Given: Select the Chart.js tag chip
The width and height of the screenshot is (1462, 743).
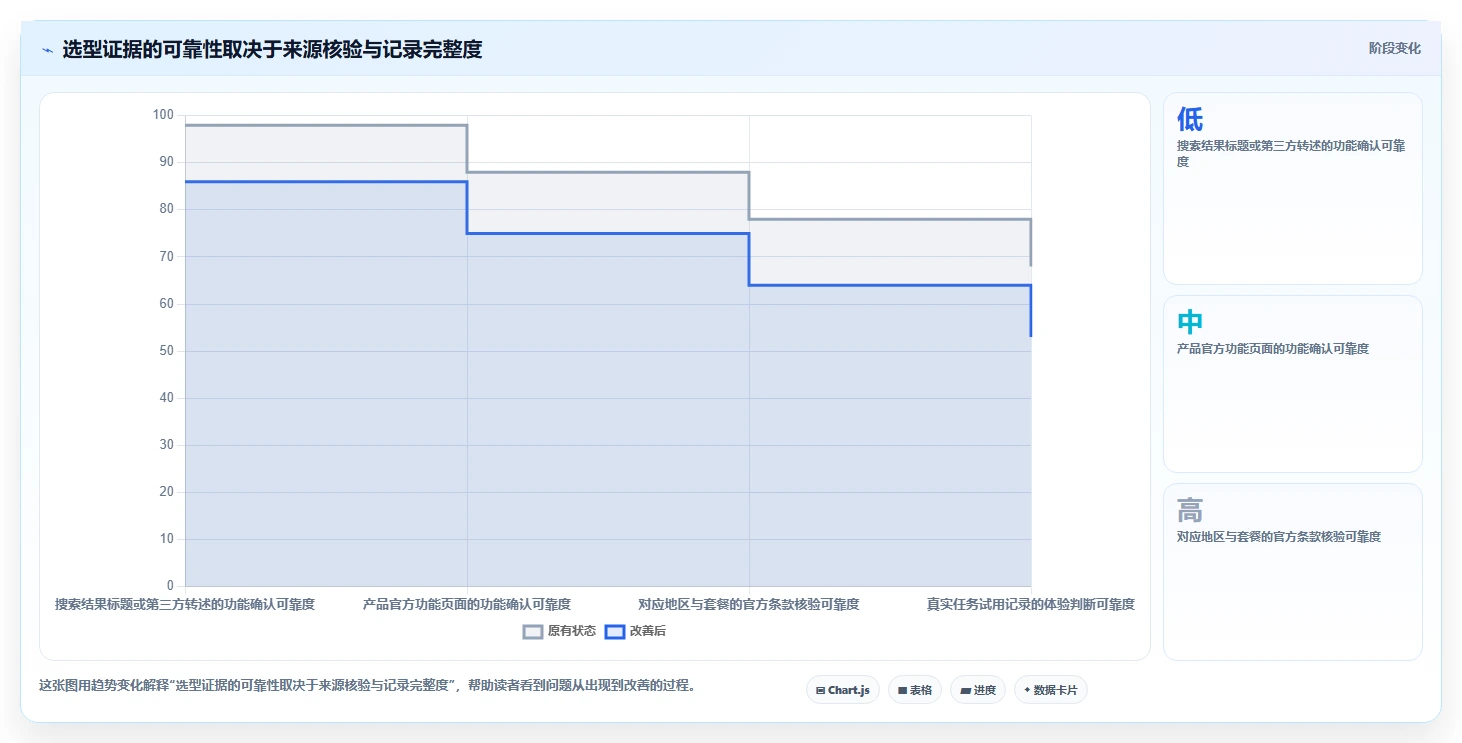Looking at the screenshot, I should coord(842,690).
